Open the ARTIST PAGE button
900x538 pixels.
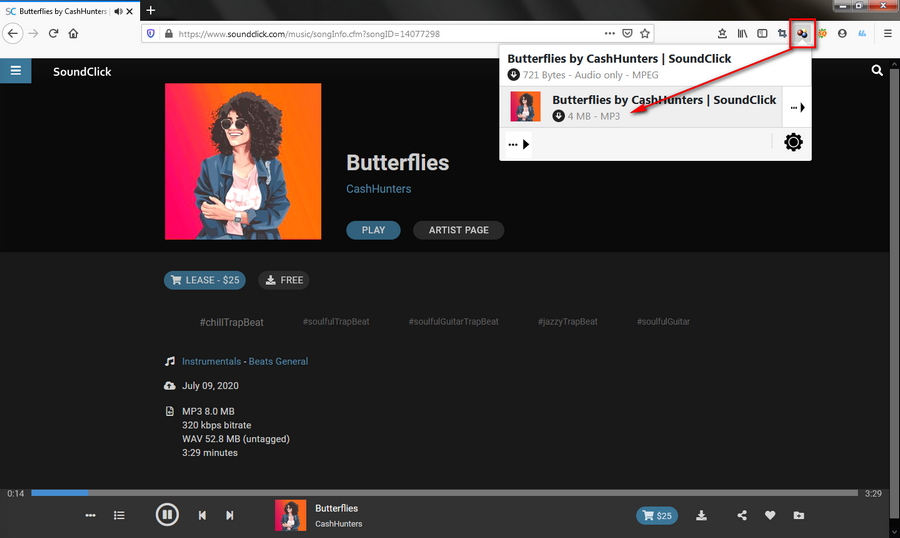tap(459, 230)
